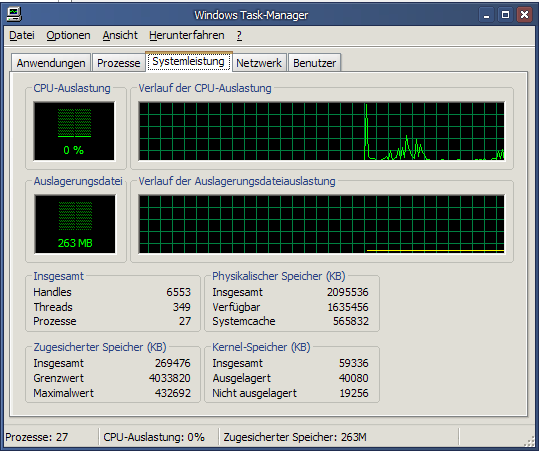Click the status bar CPU-Auslastung: 0% entry
Viewport: 539px width, 451px height.
[x=154, y=437]
